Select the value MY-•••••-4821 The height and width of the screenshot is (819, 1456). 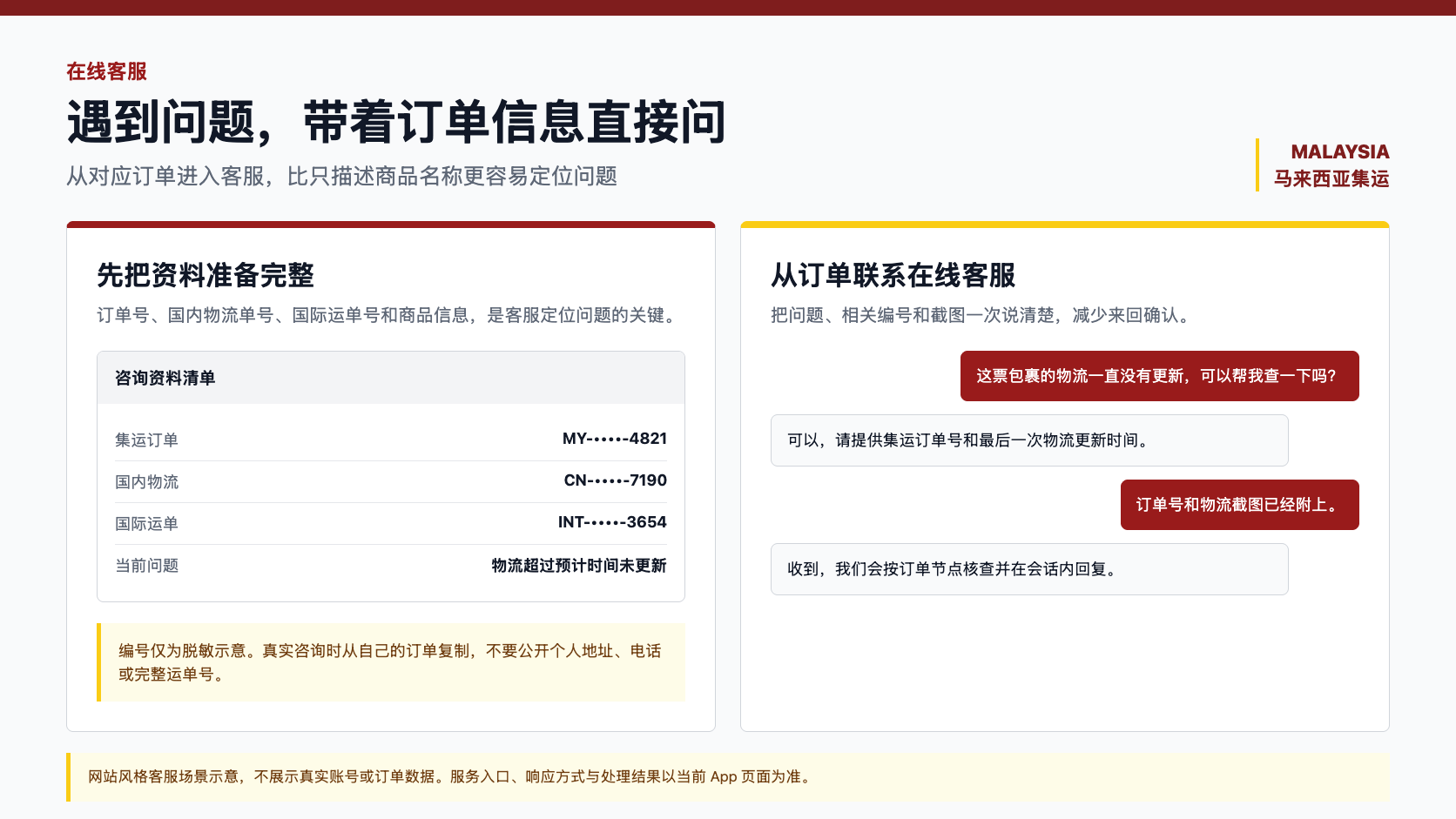(615, 439)
